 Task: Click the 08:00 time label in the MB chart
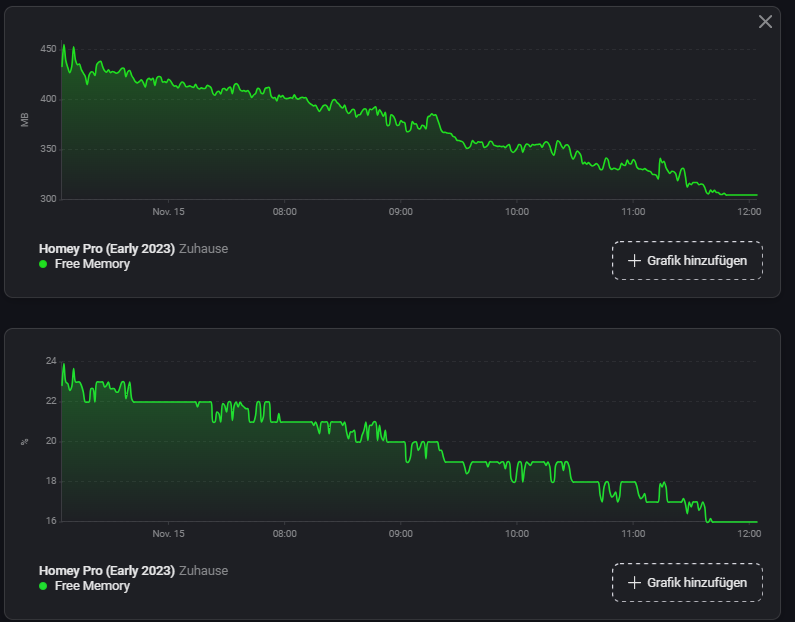click(x=284, y=212)
